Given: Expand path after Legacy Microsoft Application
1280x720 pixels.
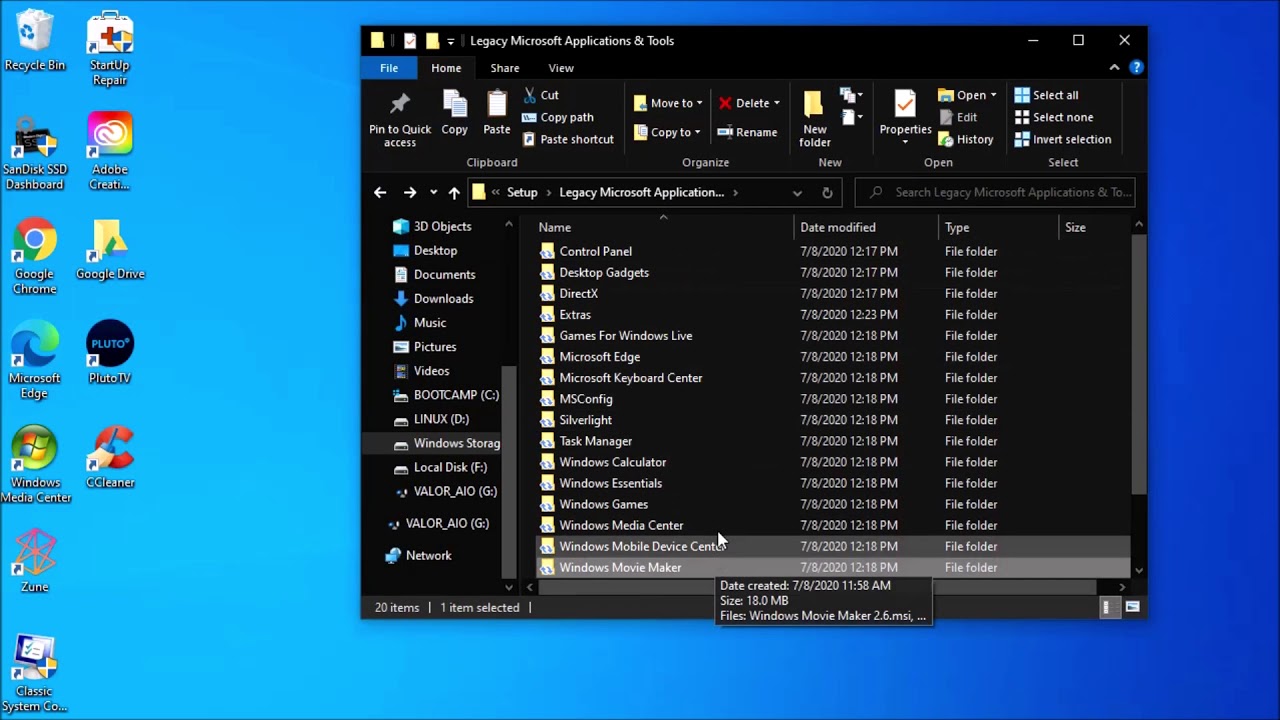Looking at the screenshot, I should coord(735,192).
